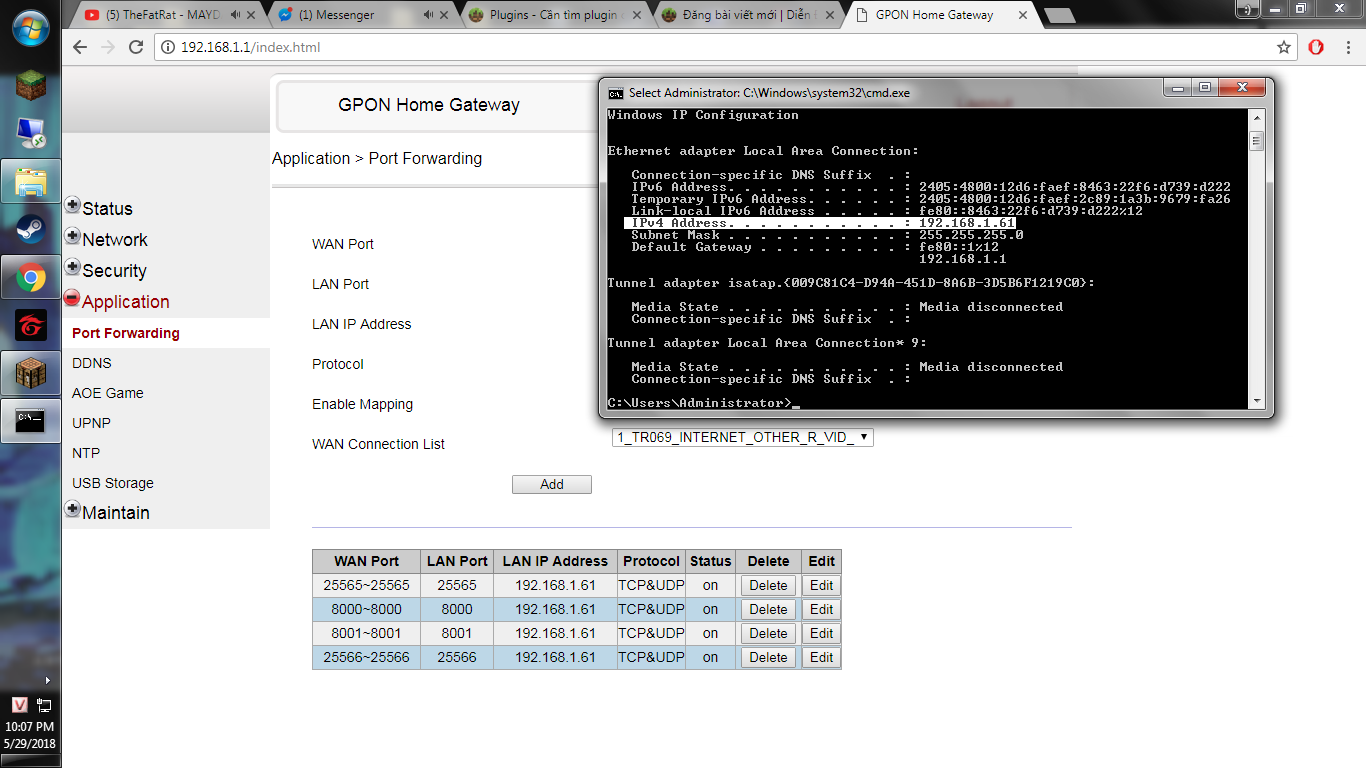Open the Opera extension icon

[1317, 47]
